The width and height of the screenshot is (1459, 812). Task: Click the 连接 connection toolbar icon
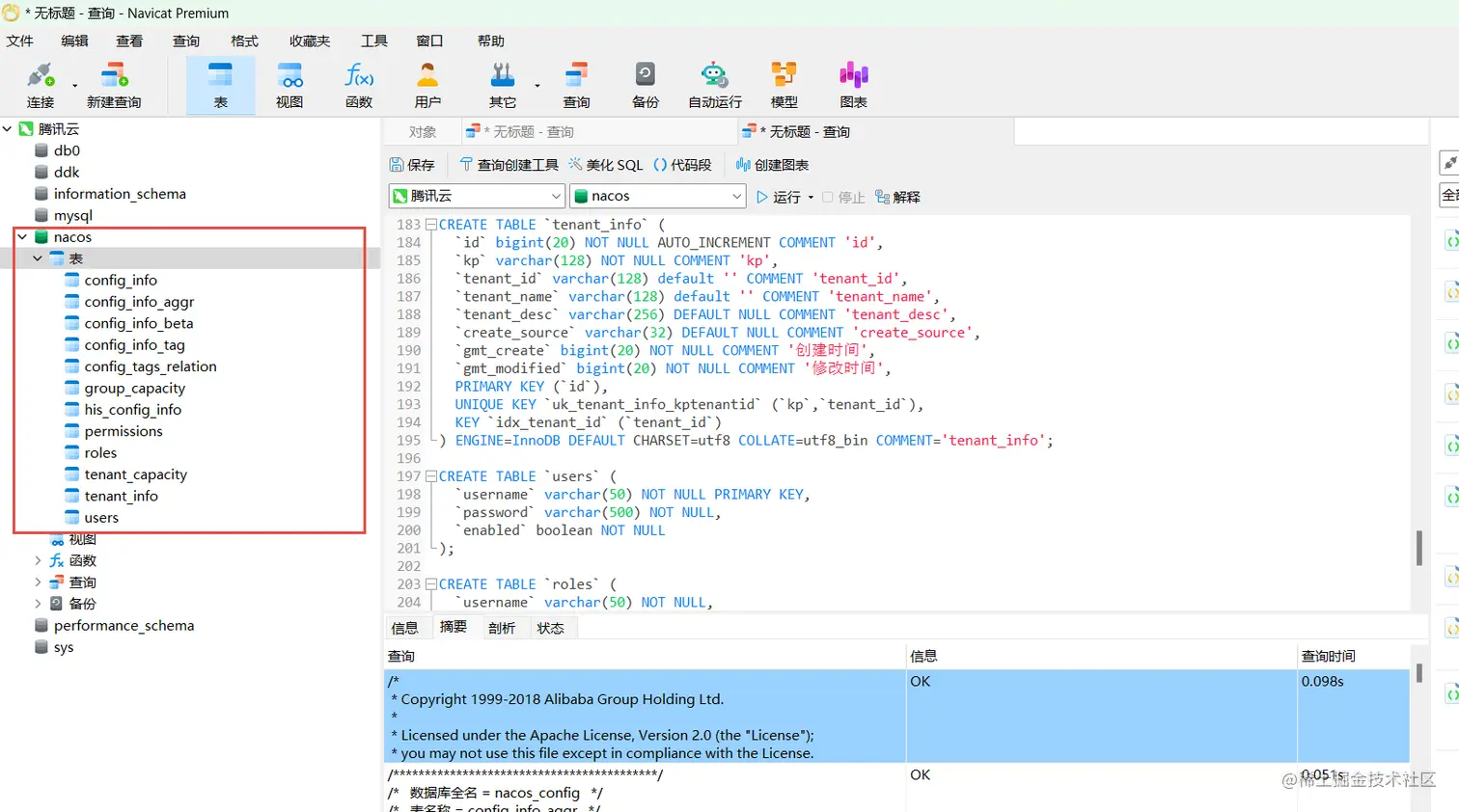click(x=41, y=85)
